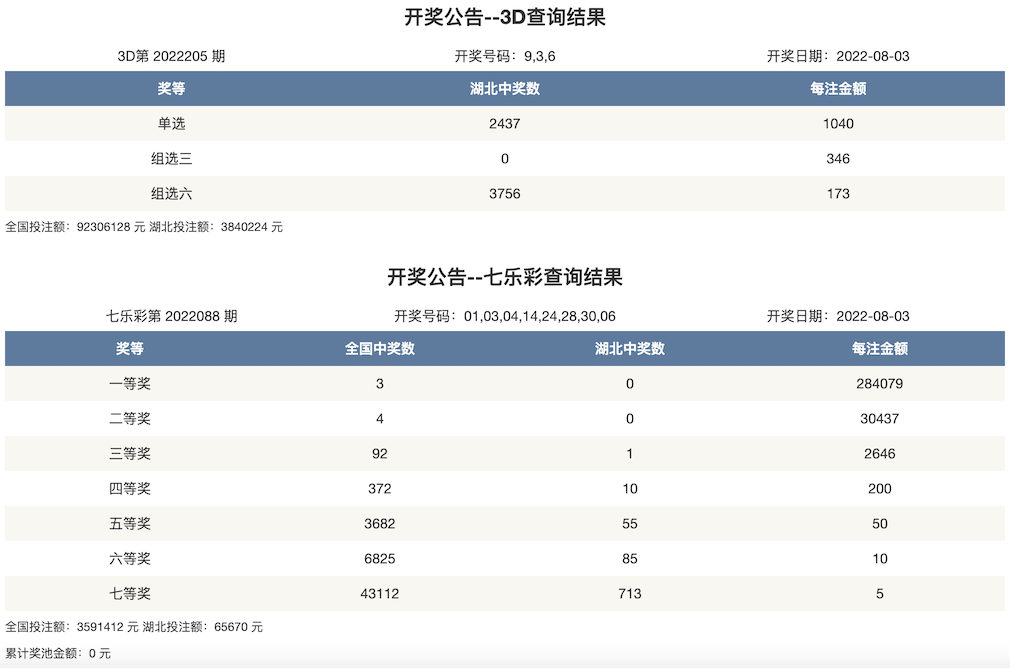Select the 七等奖 row label

tap(129, 593)
